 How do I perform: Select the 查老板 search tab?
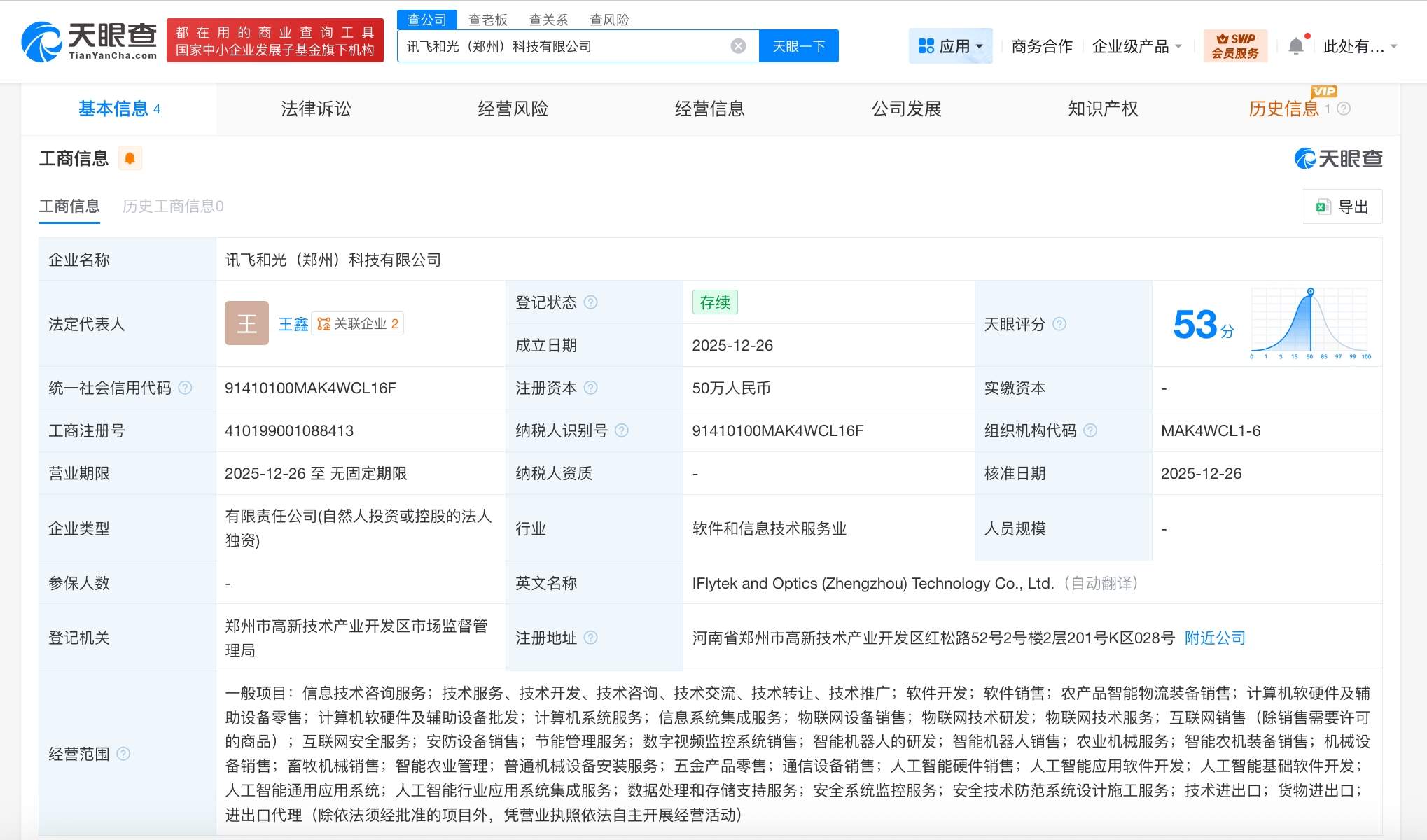tap(487, 20)
